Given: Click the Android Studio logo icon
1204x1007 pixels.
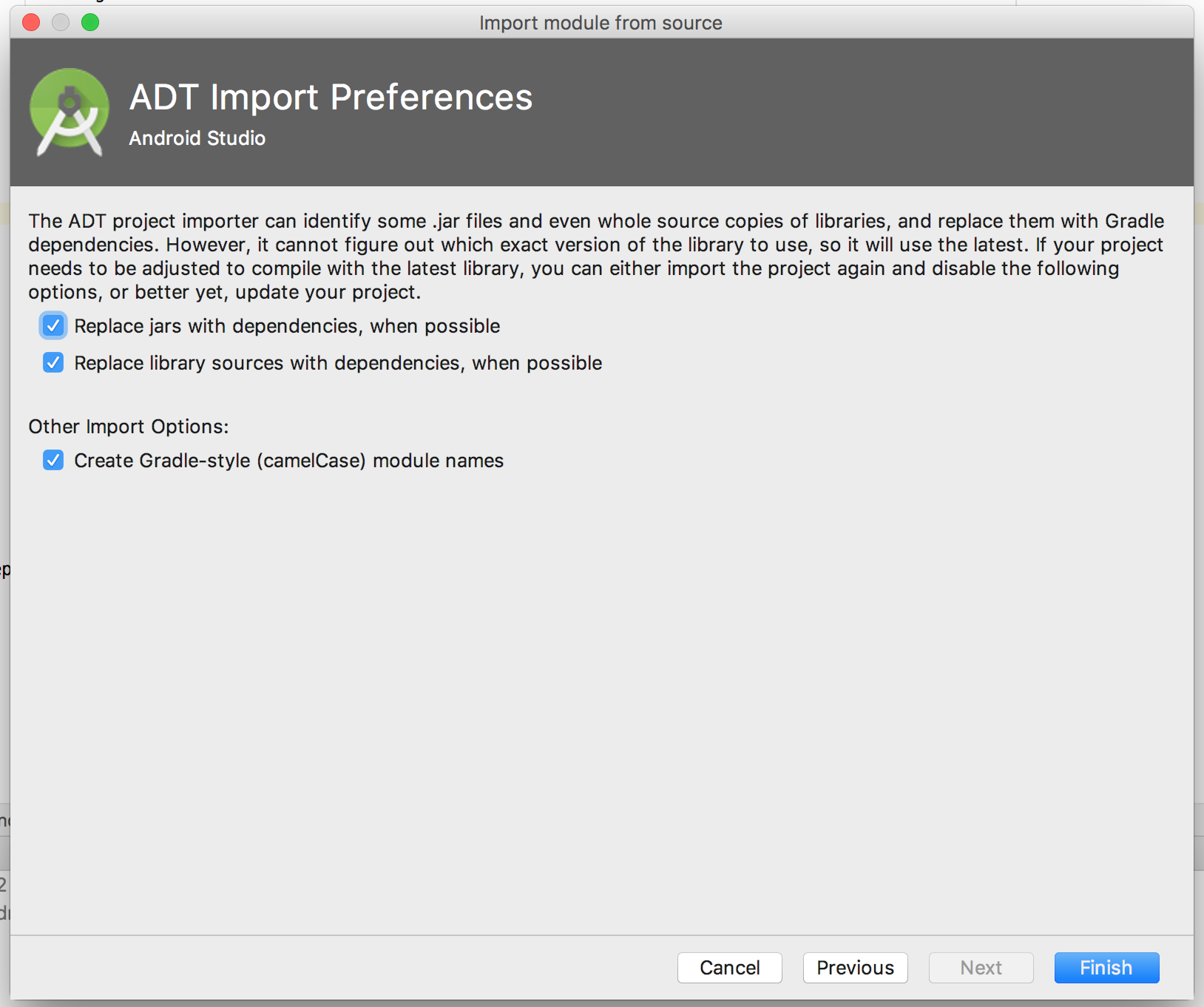Looking at the screenshot, I should (69, 112).
